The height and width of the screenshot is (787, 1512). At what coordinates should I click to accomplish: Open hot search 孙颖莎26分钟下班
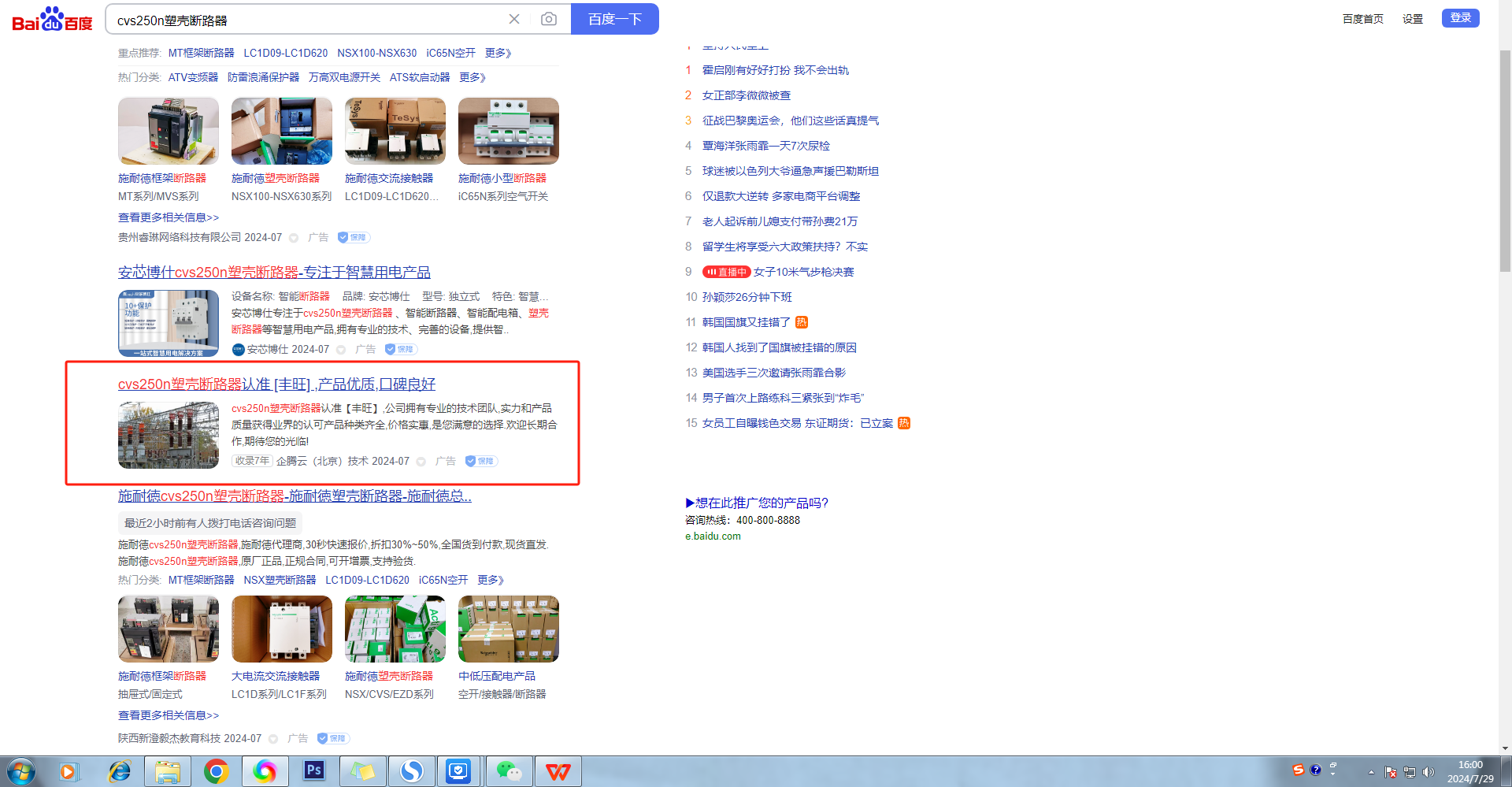(747, 297)
